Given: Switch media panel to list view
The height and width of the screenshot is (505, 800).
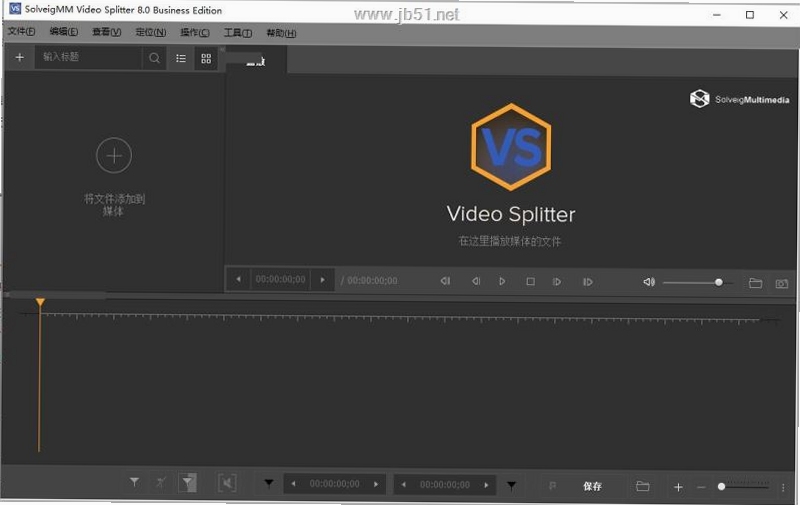Looking at the screenshot, I should [x=181, y=58].
